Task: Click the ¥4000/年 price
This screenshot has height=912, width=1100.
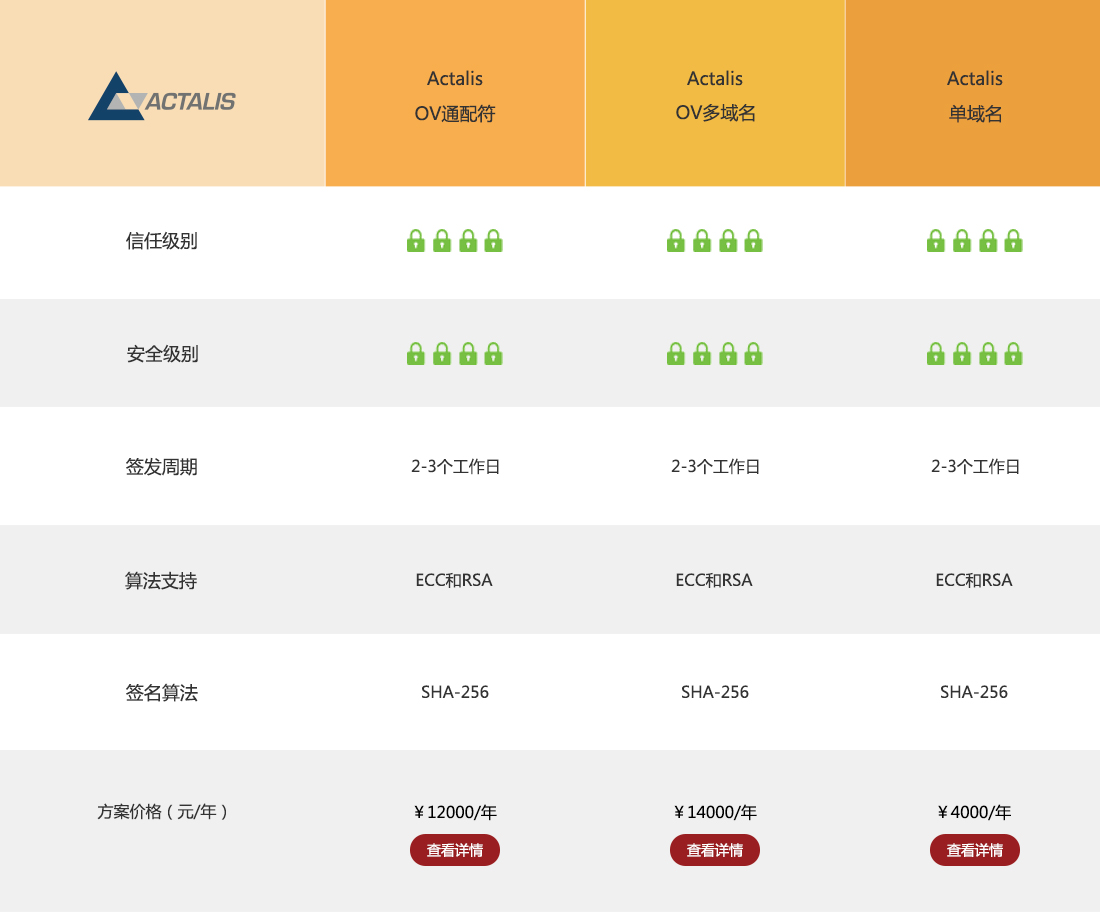Action: [x=974, y=812]
